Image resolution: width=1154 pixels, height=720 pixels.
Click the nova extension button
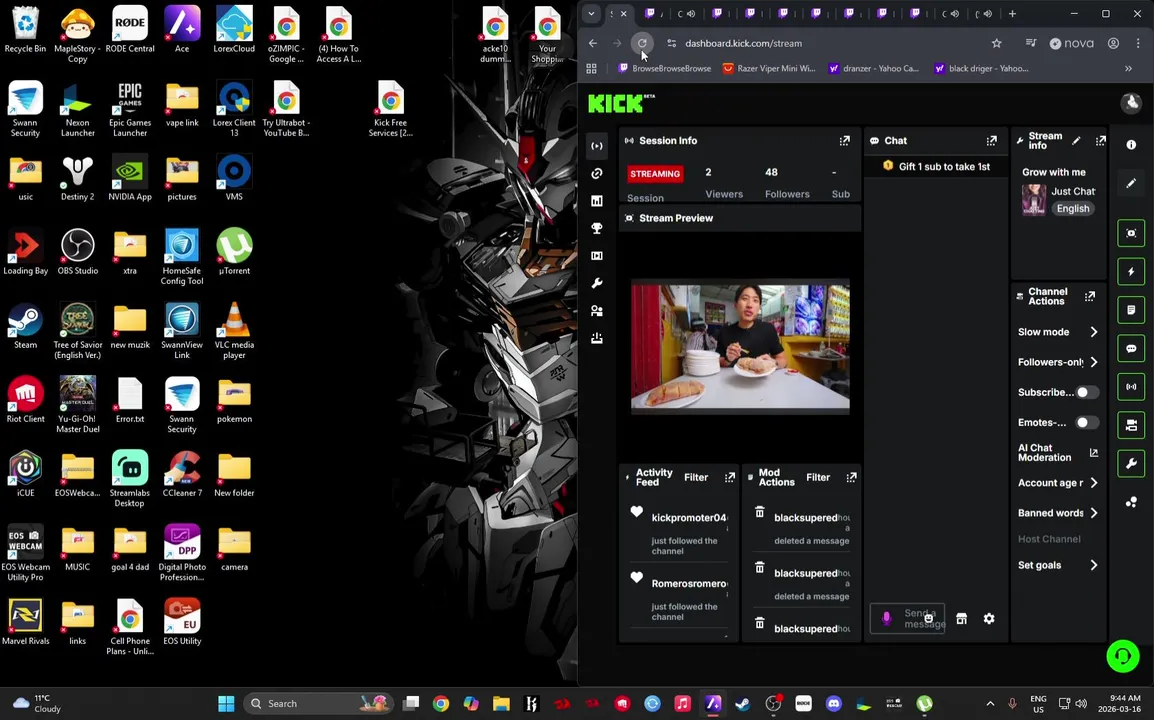(x=1072, y=43)
